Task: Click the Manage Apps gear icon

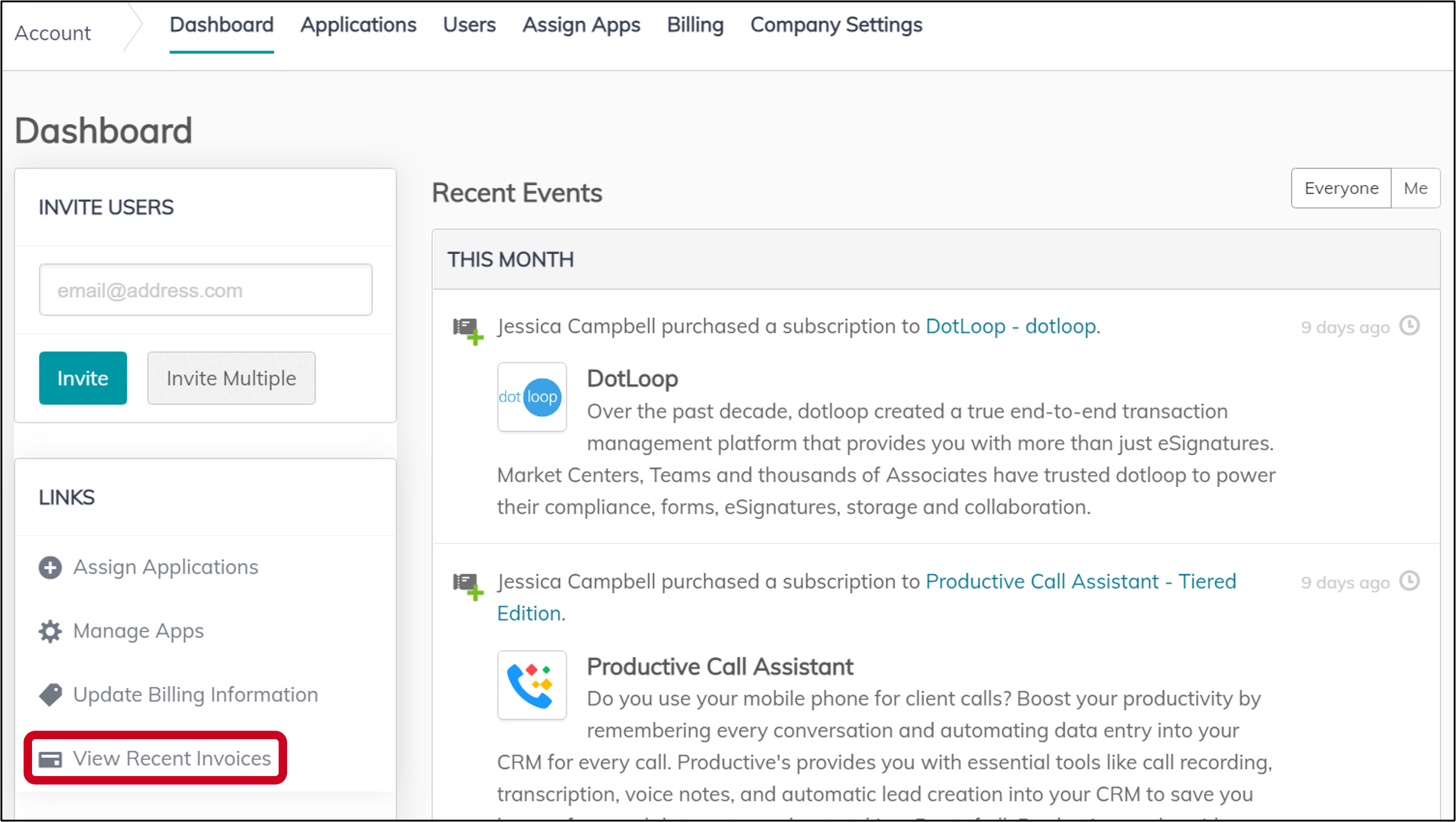Action: tap(50, 632)
